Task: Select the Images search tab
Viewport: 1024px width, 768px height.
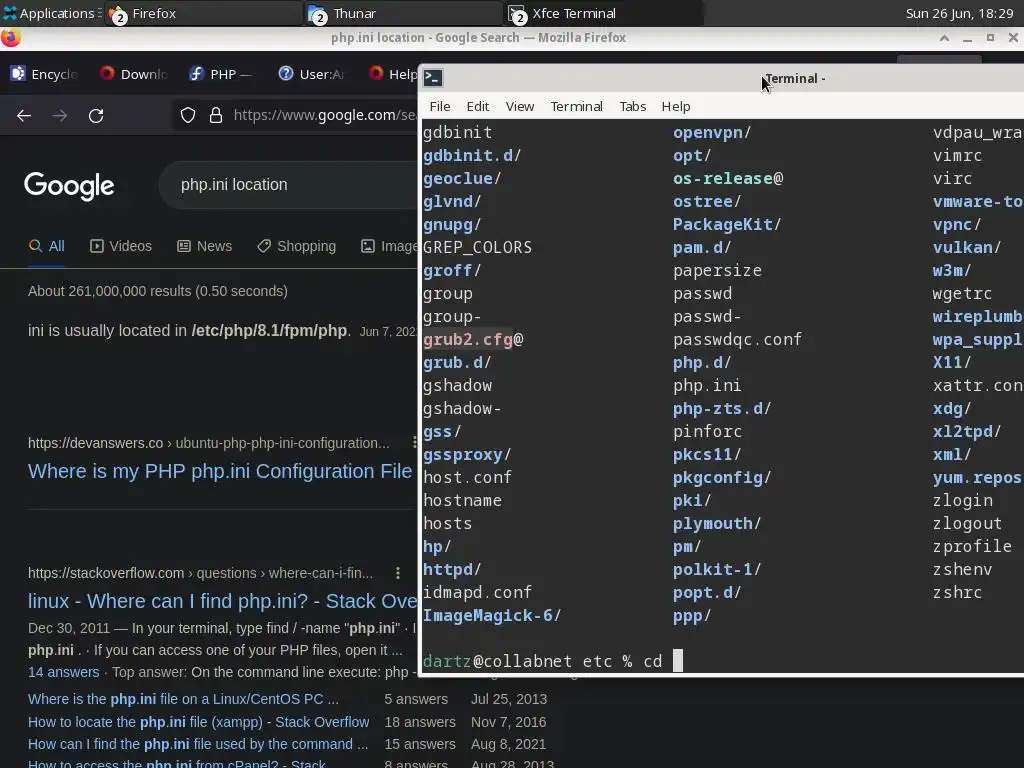Action: (x=389, y=246)
